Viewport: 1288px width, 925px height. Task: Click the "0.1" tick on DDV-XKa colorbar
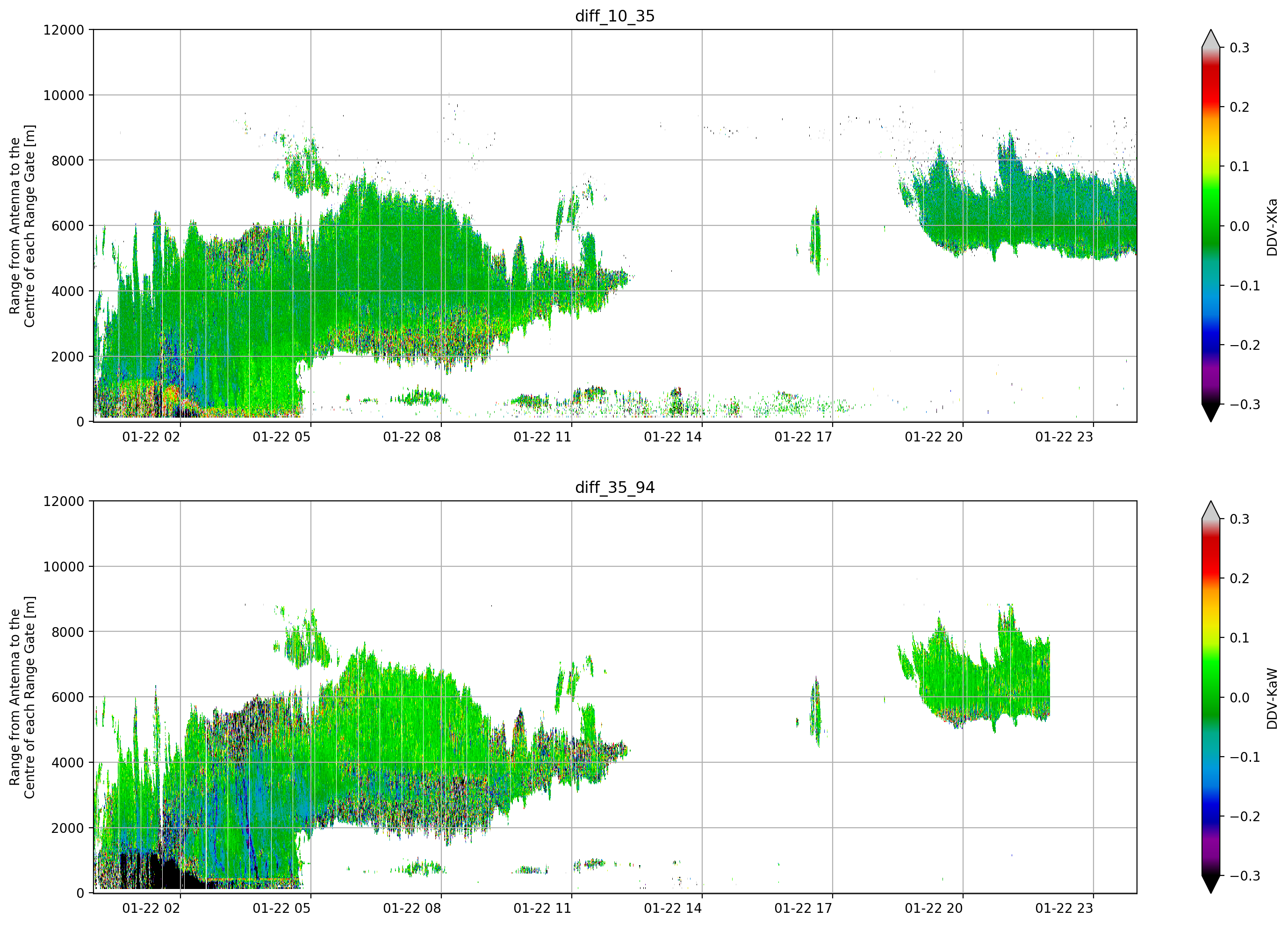click(1240, 166)
